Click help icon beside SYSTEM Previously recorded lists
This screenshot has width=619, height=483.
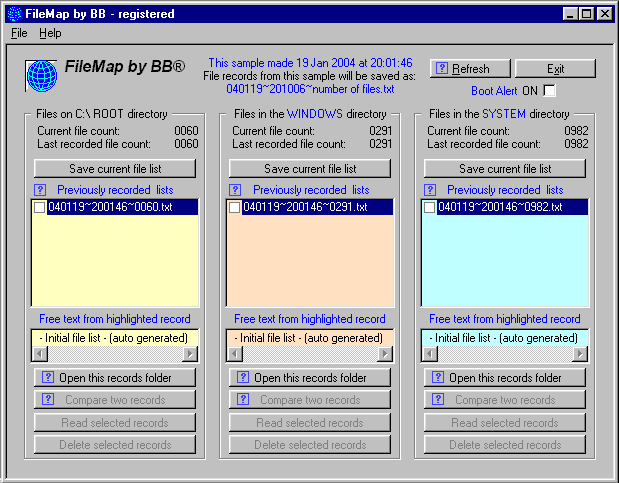click(x=431, y=190)
